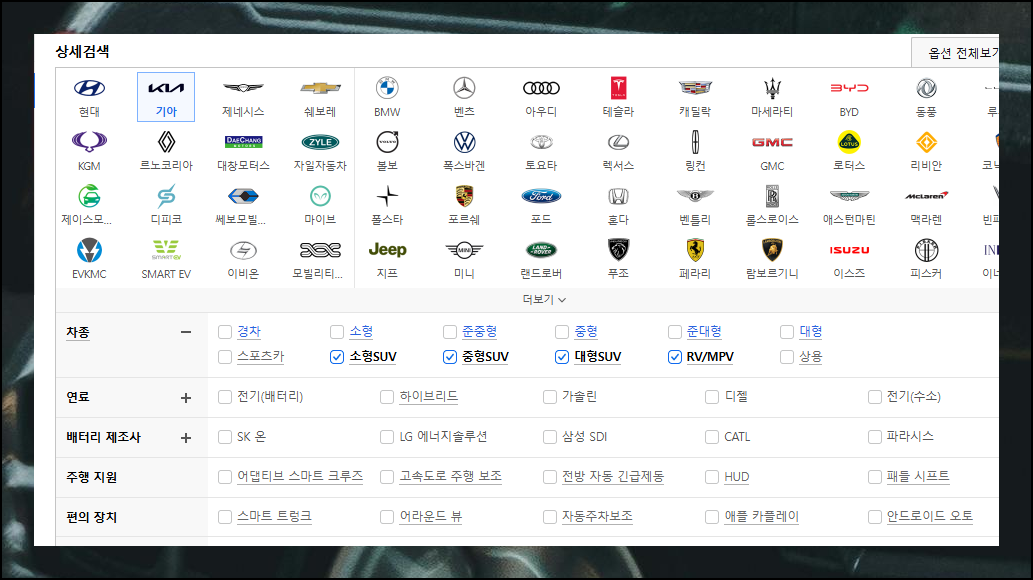The image size is (1033, 580).
Task: Open 옵션 전체보기 button
Action: [x=955, y=53]
